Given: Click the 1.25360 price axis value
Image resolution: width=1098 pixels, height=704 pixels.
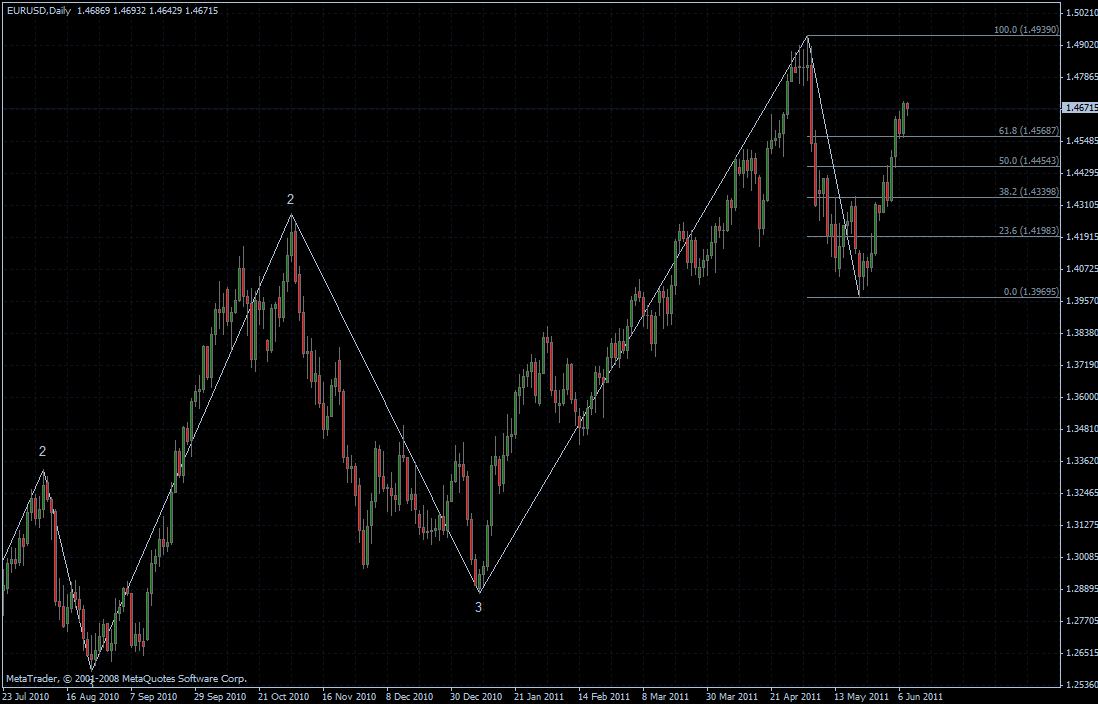Looking at the screenshot, I should [x=1081, y=685].
